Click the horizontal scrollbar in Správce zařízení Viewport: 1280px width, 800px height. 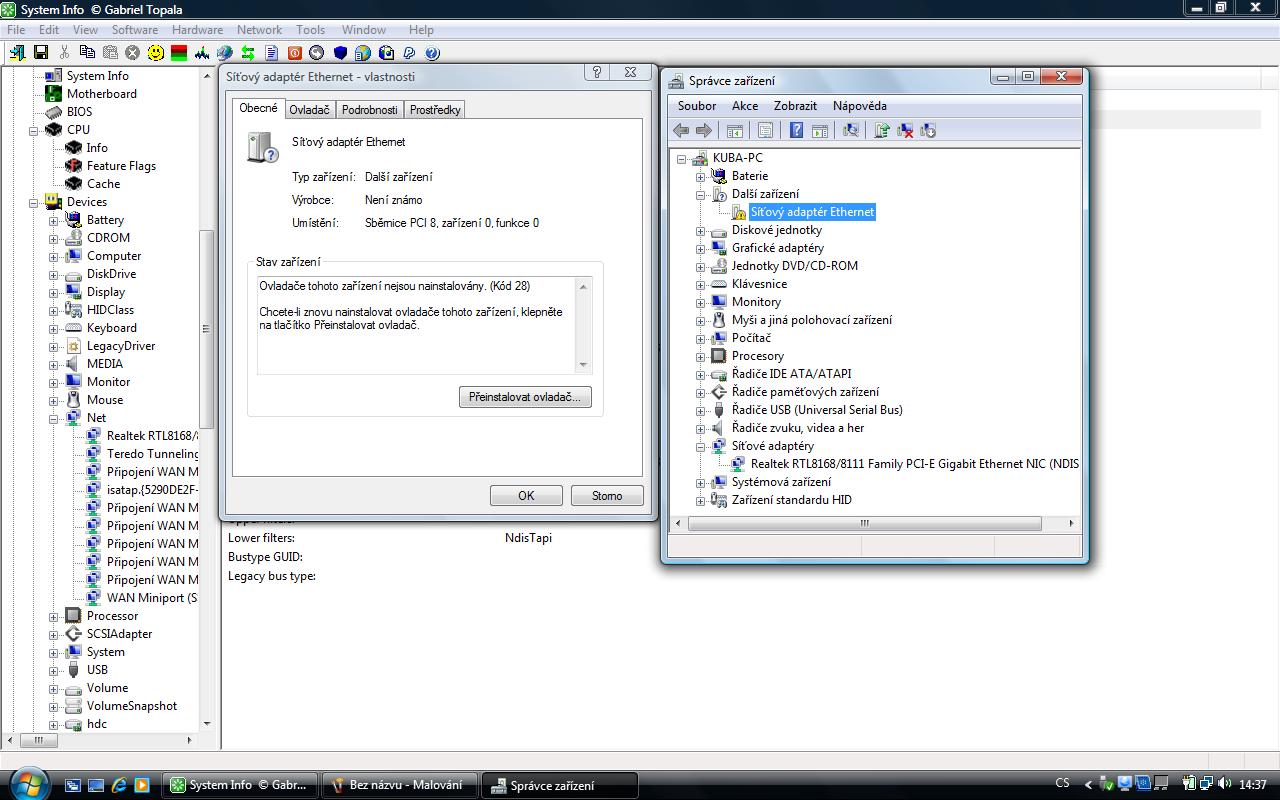864,523
